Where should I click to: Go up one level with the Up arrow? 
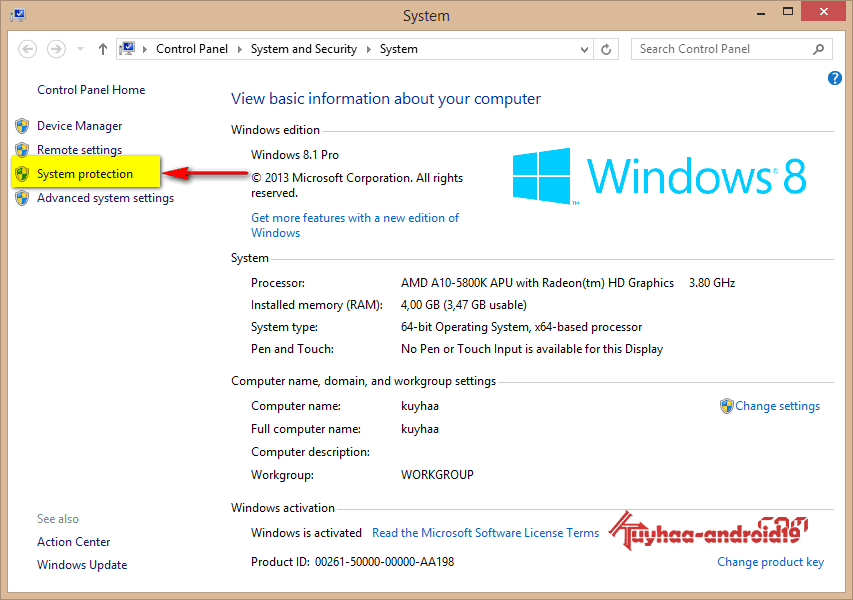102,49
